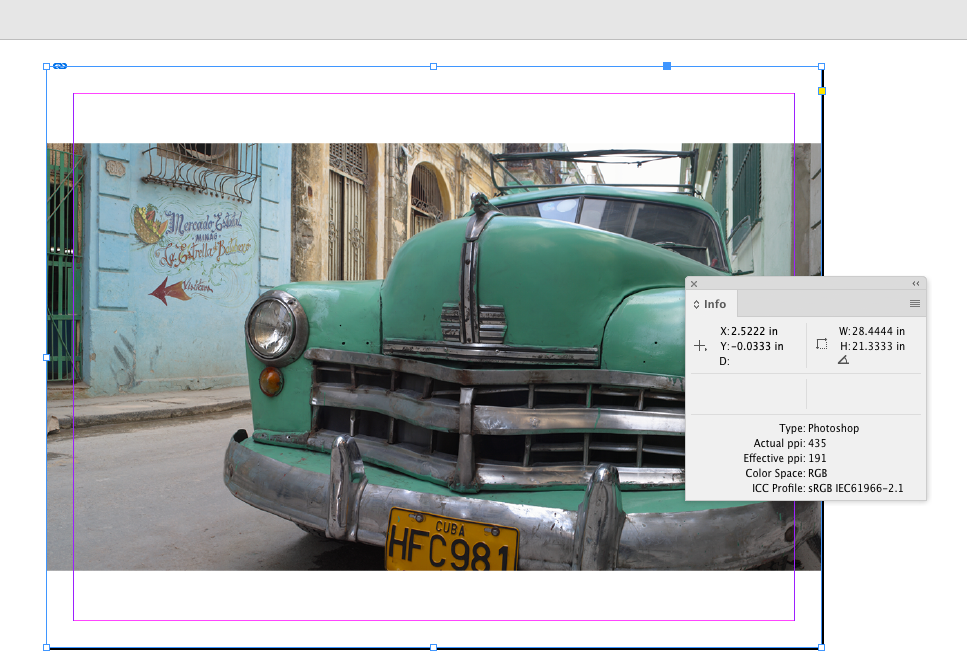Click the dimensions icon beside W and H

pos(821,344)
